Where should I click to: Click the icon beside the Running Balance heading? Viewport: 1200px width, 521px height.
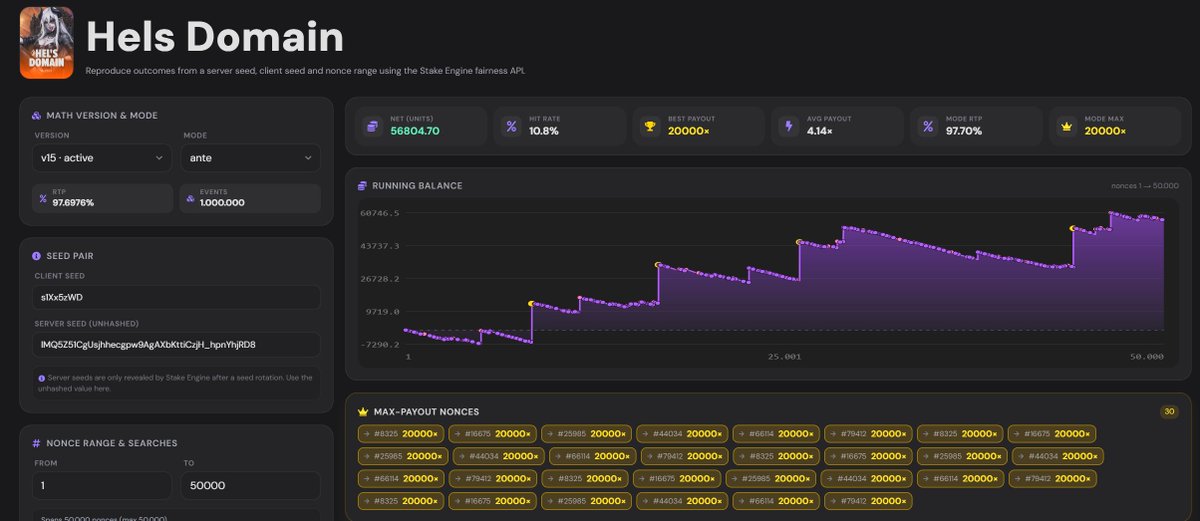click(363, 186)
